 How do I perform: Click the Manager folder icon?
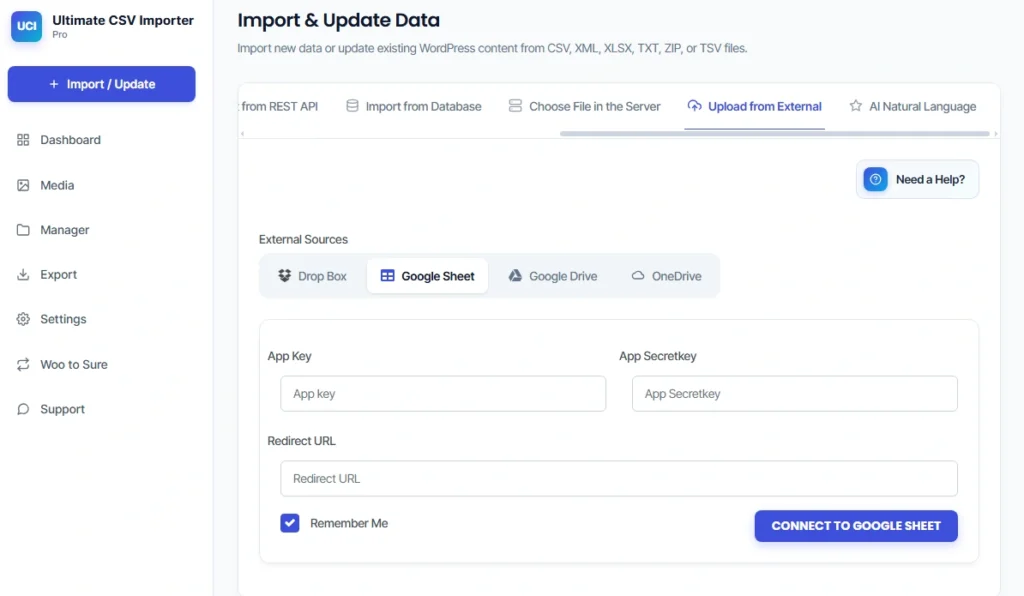[x=23, y=230]
